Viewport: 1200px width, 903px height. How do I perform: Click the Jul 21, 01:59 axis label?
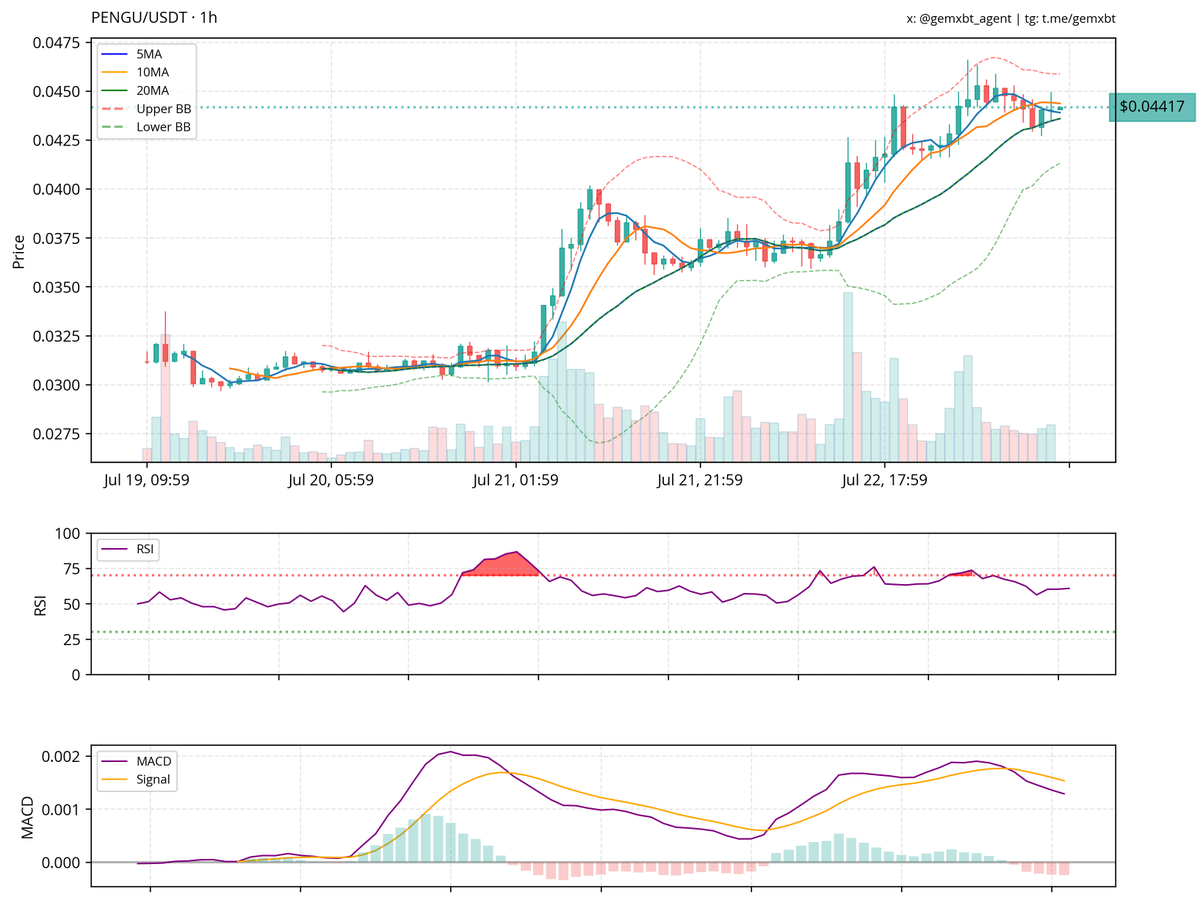point(516,480)
